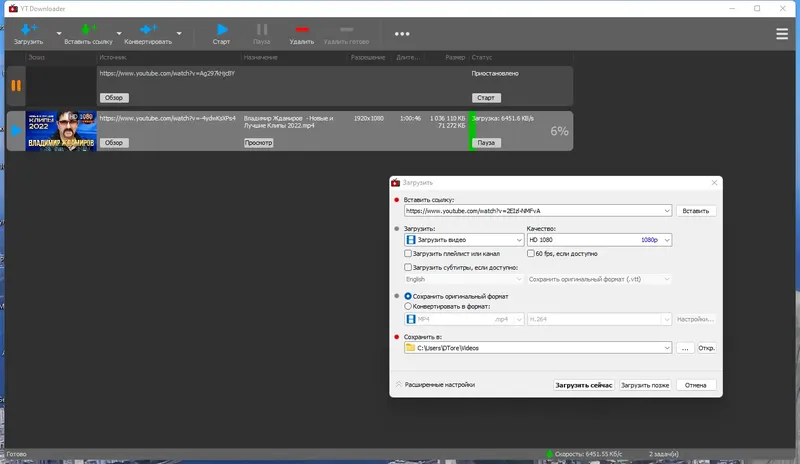Click Загрузить сейчас button

coord(584,385)
